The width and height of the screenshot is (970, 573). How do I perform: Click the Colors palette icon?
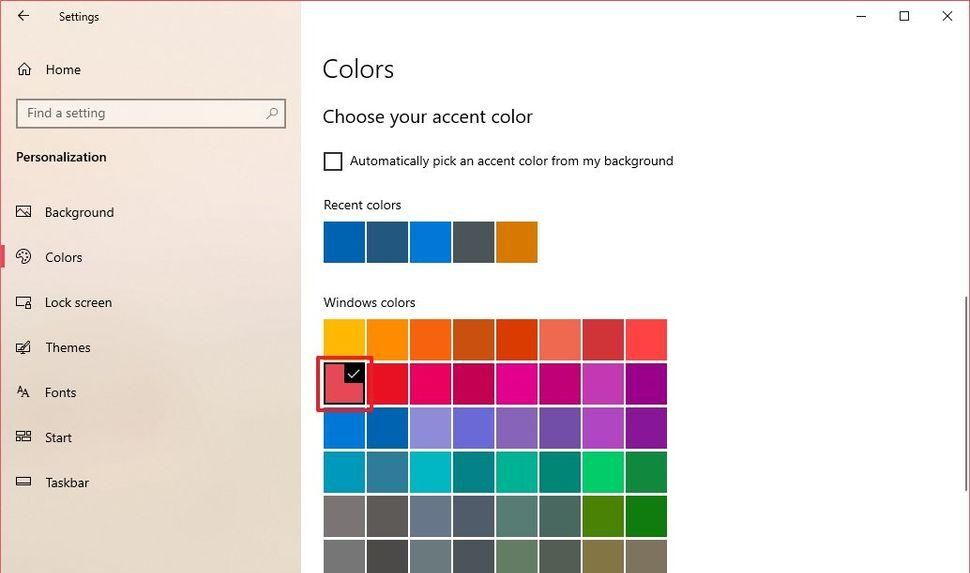click(24, 257)
